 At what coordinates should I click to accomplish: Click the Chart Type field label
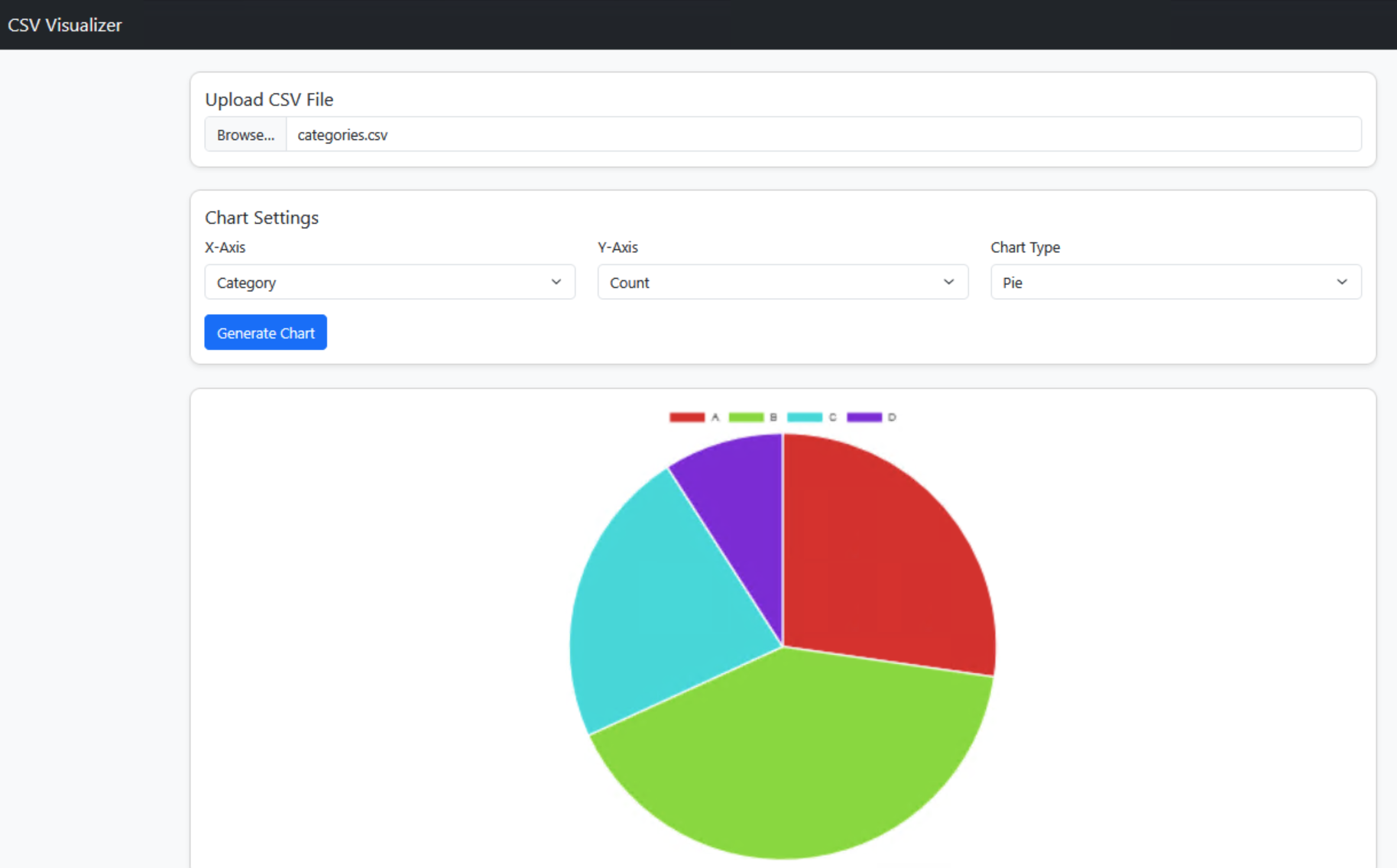[x=1025, y=248]
